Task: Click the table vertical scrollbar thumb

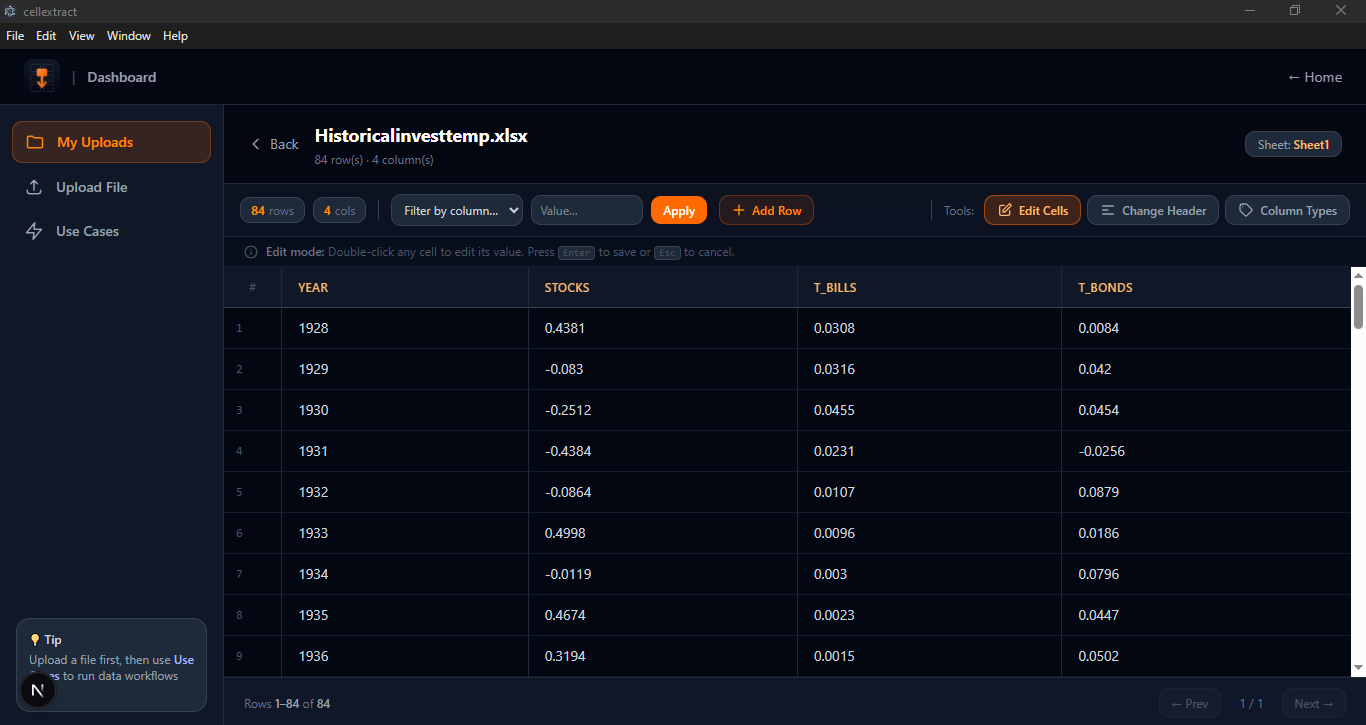Action: 1358,306
